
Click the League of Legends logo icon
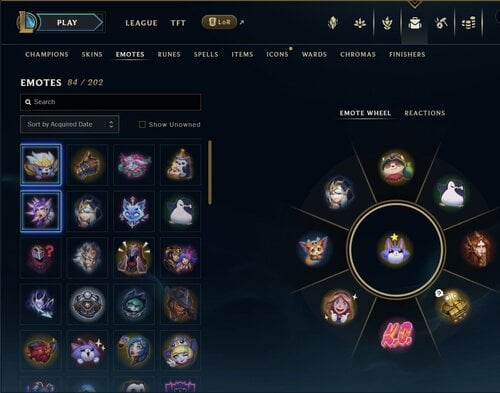(x=26, y=22)
